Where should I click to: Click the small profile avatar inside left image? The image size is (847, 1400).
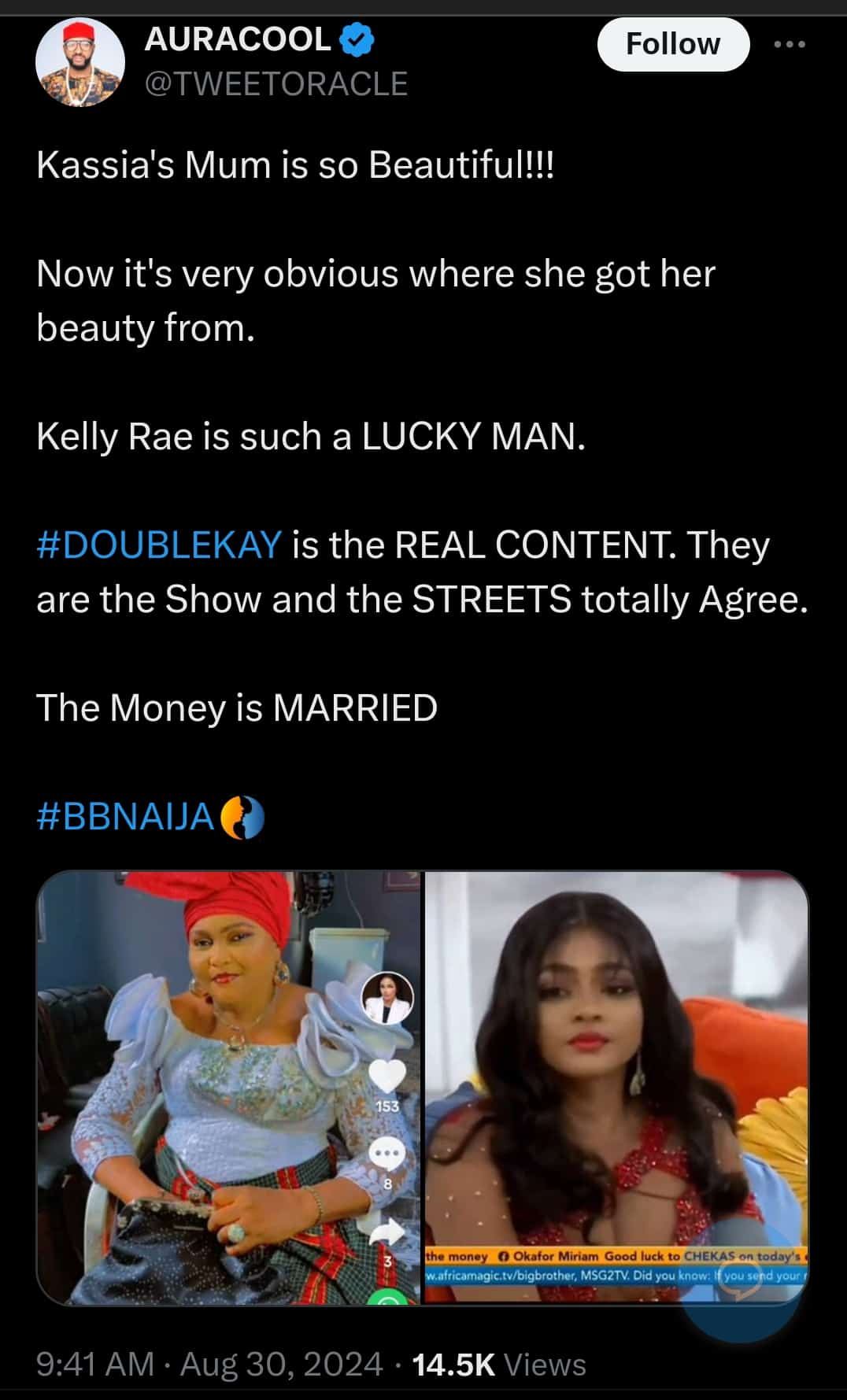point(387,998)
